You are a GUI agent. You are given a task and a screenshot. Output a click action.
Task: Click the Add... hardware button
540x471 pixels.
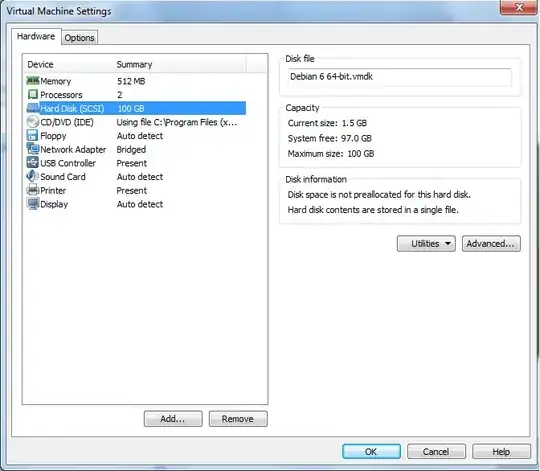(173, 419)
